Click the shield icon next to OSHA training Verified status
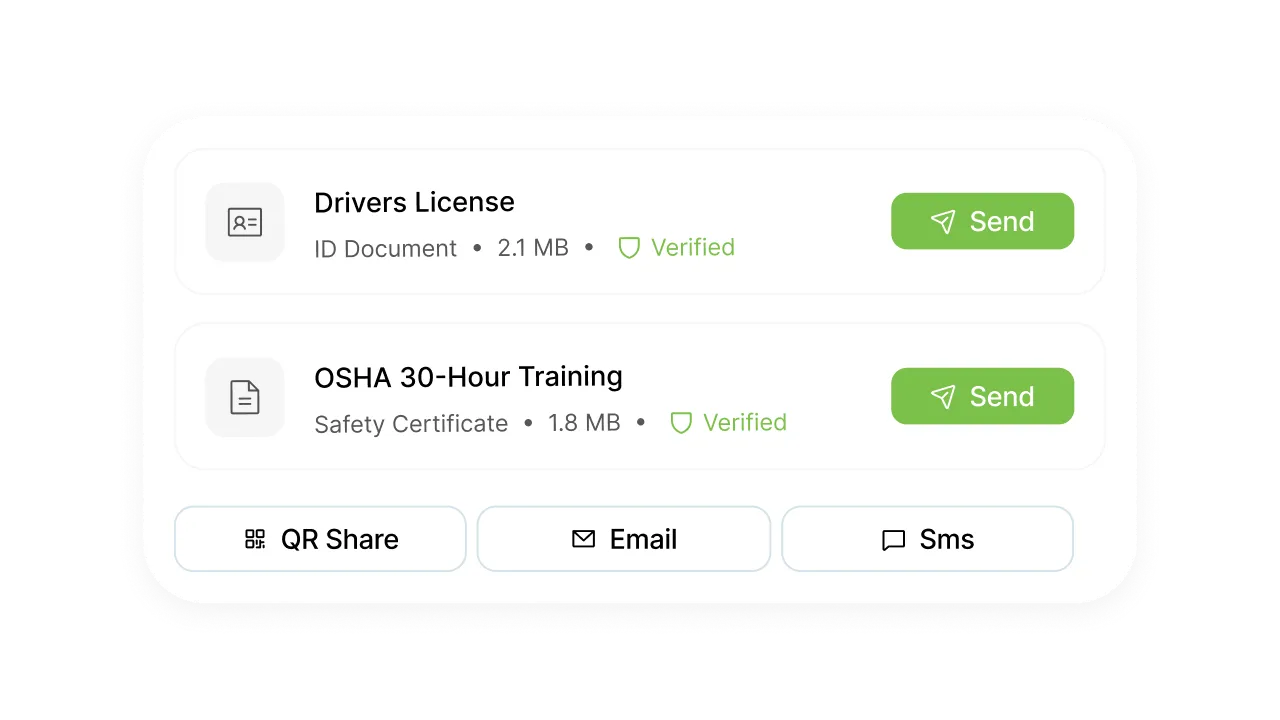Image resolution: width=1280 pixels, height=720 pixels. (x=681, y=422)
